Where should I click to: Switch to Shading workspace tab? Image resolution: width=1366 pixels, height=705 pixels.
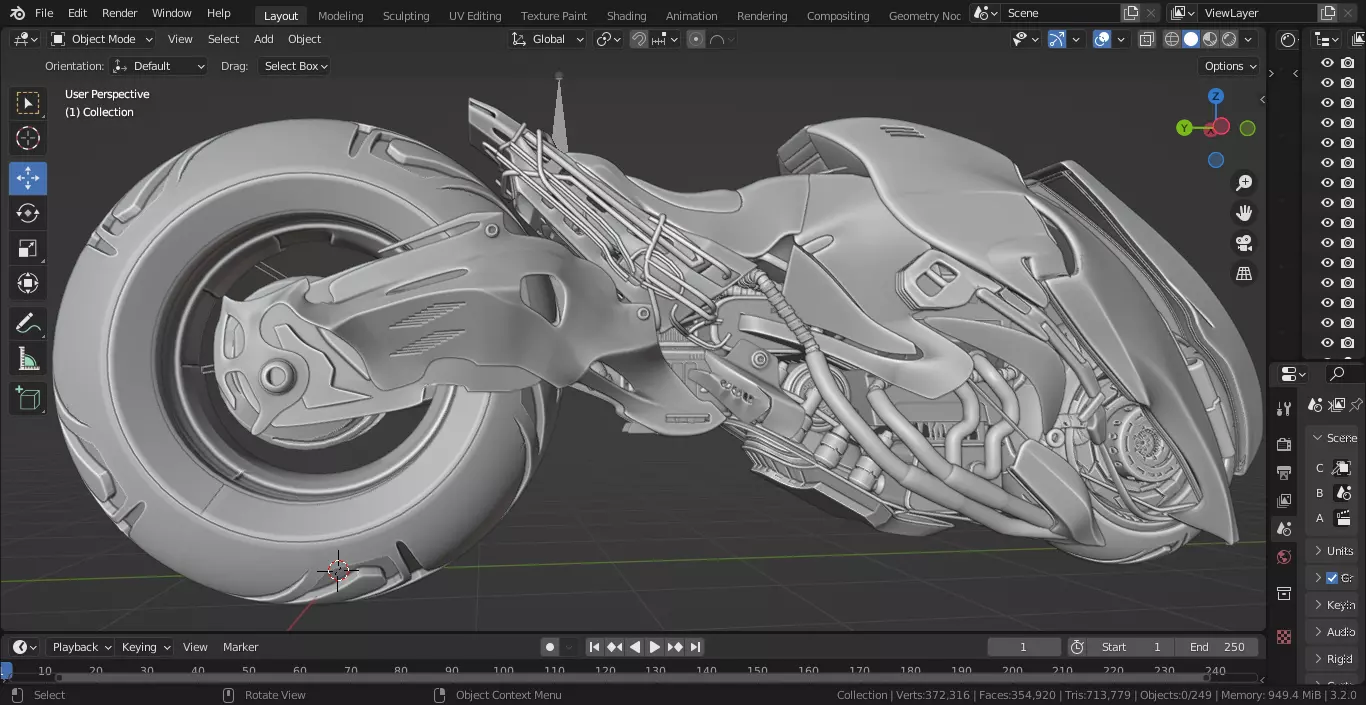626,15
